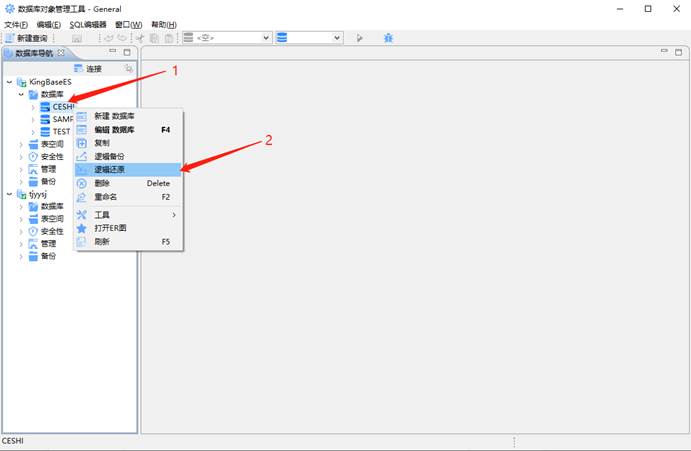The width and height of the screenshot is (691, 451).
Task: Collapse 数据库 folder under KingBaseES
Action: (21, 94)
